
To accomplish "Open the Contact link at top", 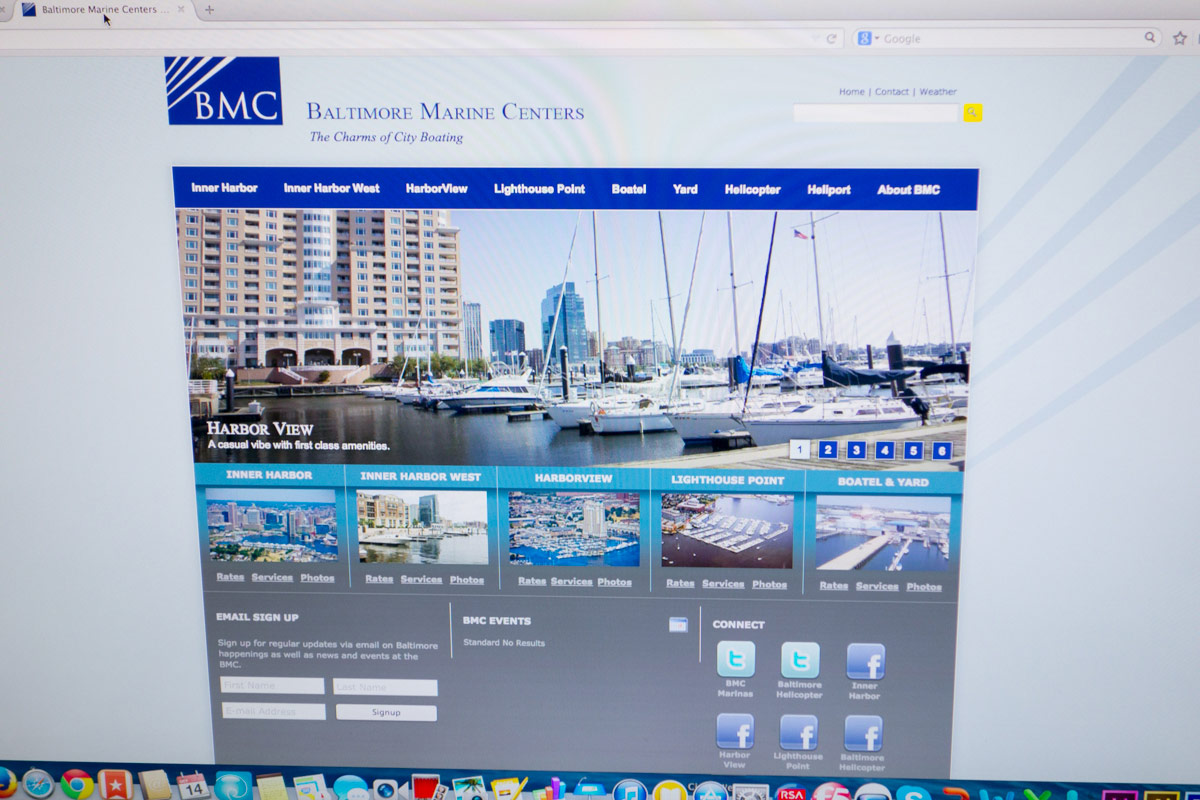I will coord(891,92).
